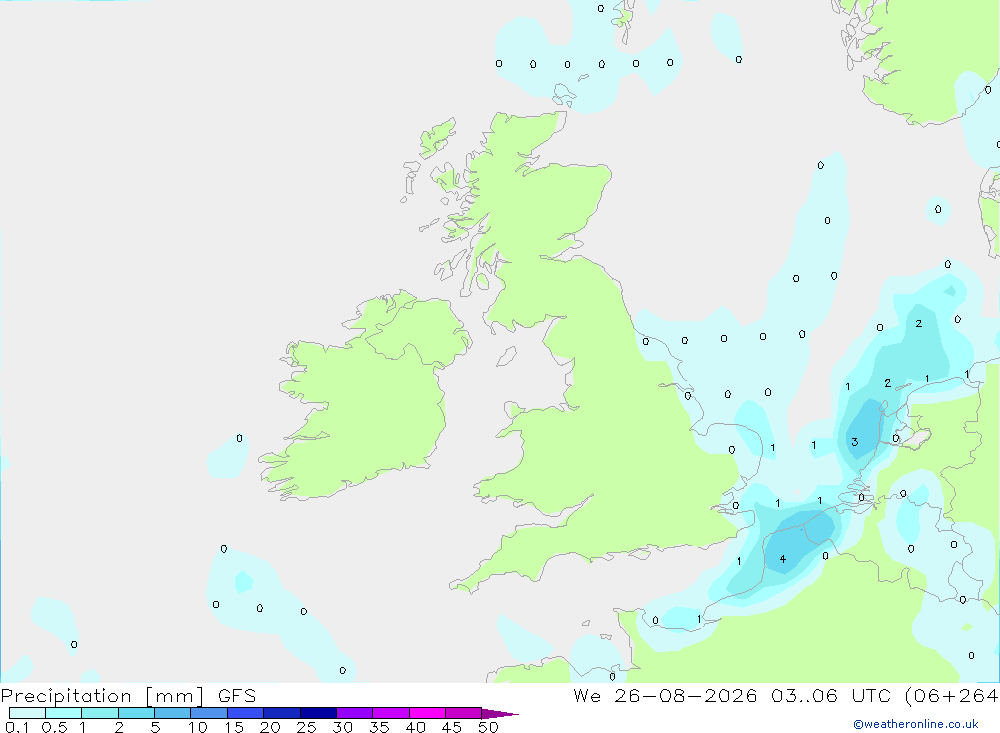The height and width of the screenshot is (733, 1000).
Task: Click the 45–50 mm legend color swatch
Action: (x=464, y=713)
